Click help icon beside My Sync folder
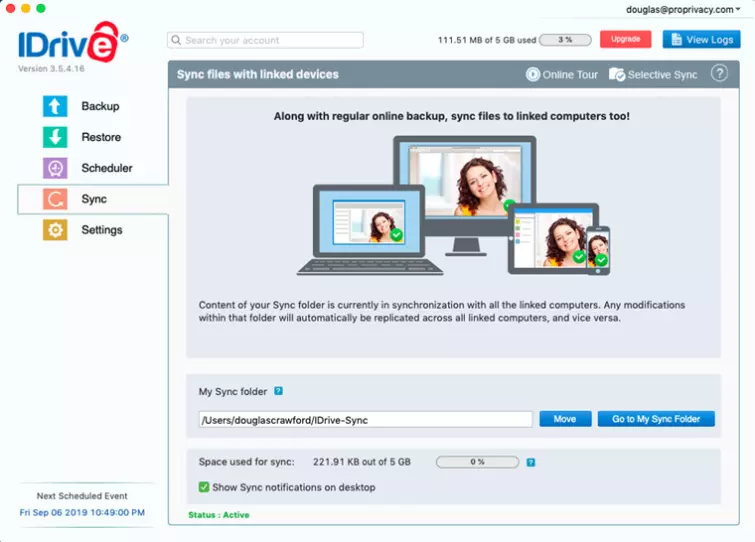This screenshot has width=755, height=542. pos(278,391)
